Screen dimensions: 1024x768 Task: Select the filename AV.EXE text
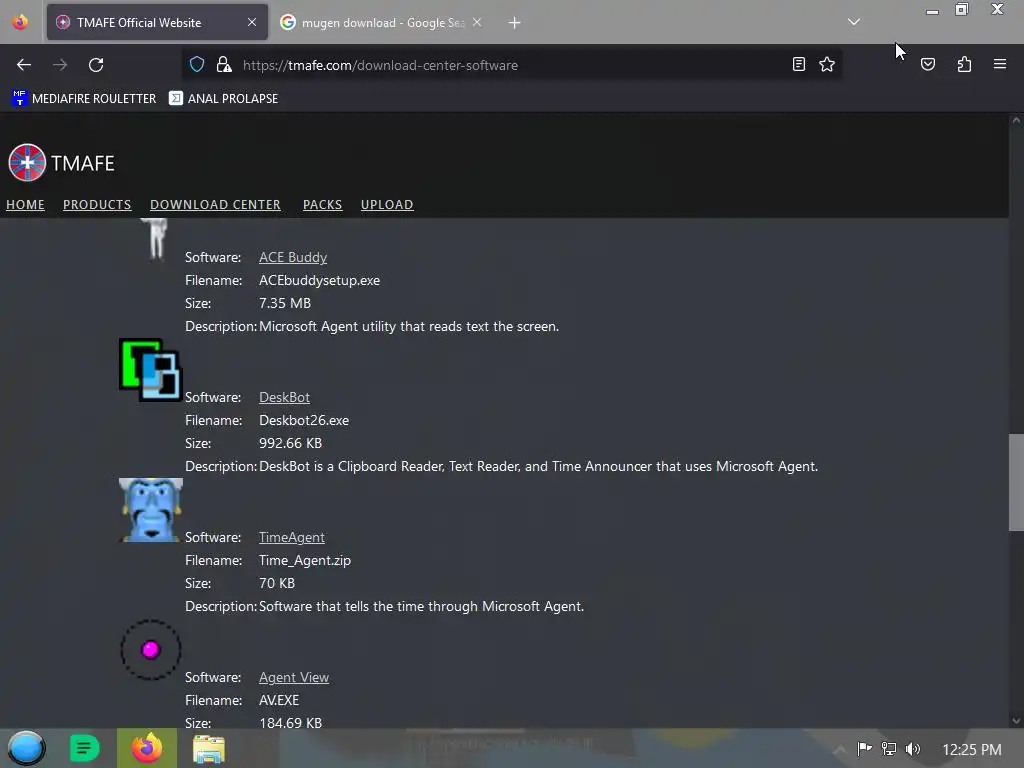tap(279, 700)
